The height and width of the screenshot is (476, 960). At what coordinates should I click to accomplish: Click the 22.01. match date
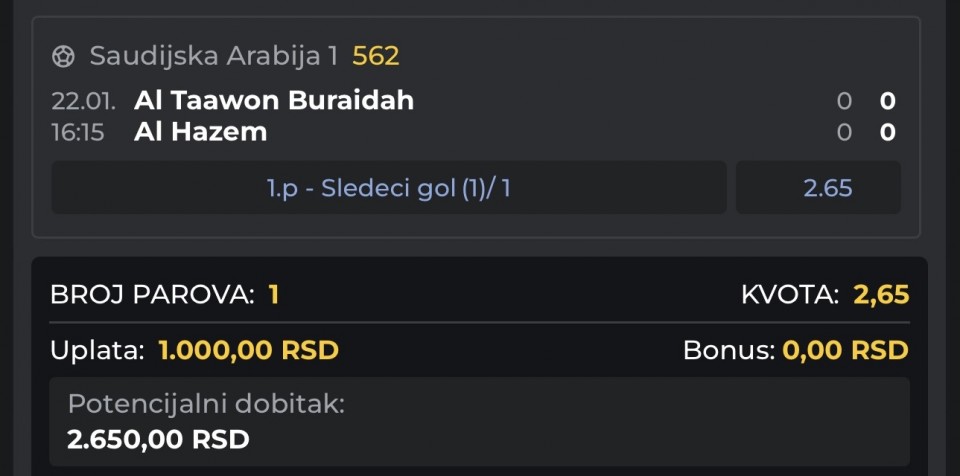[84, 100]
